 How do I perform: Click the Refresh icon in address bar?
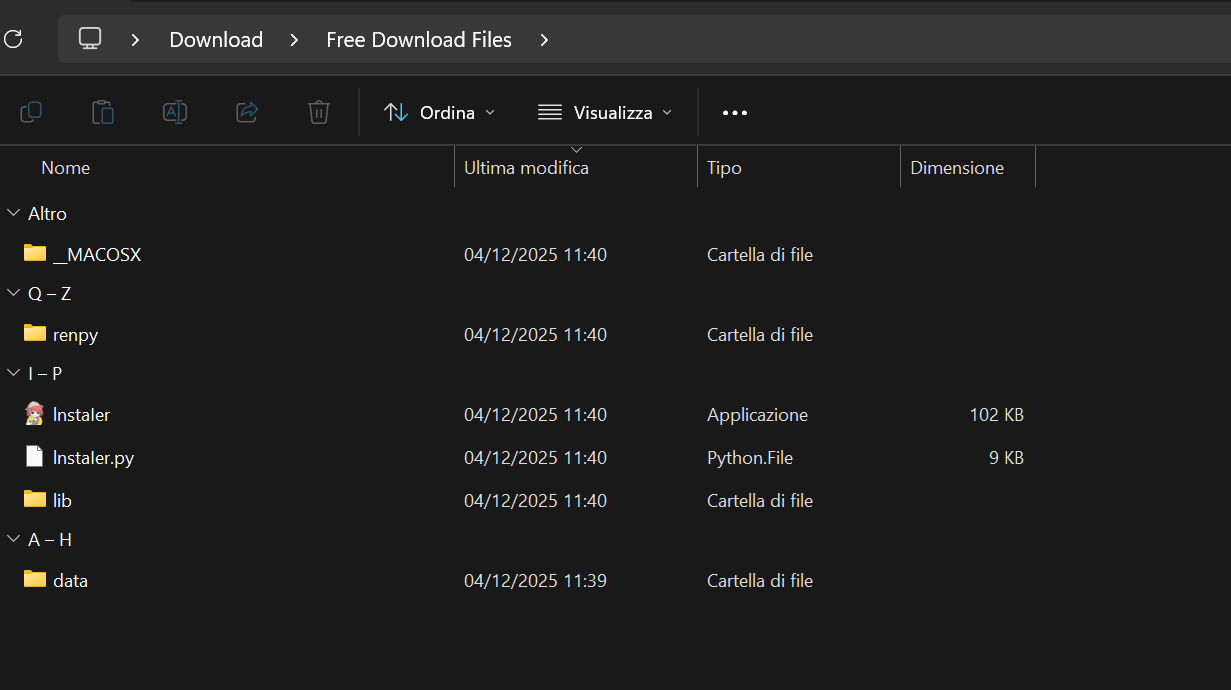pyautogui.click(x=13, y=39)
